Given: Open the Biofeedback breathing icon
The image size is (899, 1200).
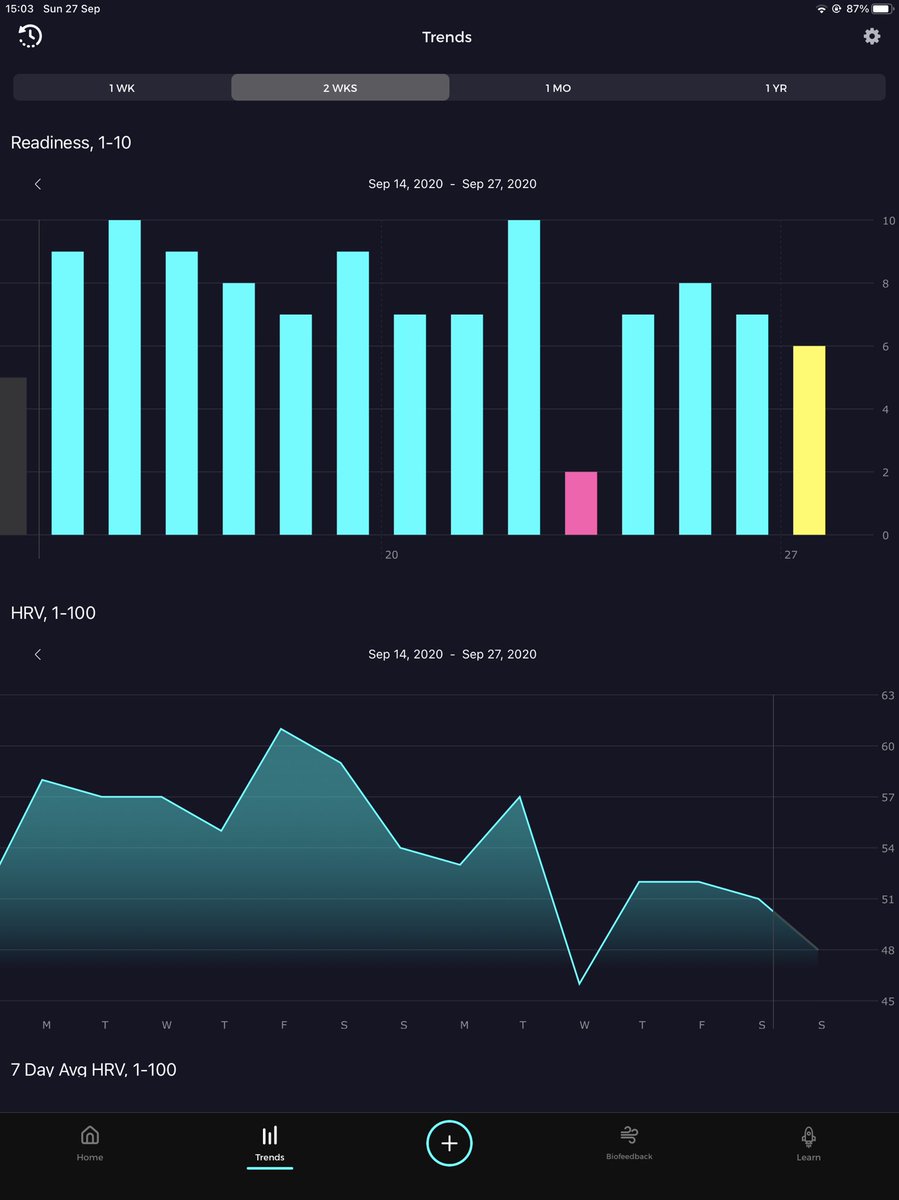Looking at the screenshot, I should pos(628,1142).
